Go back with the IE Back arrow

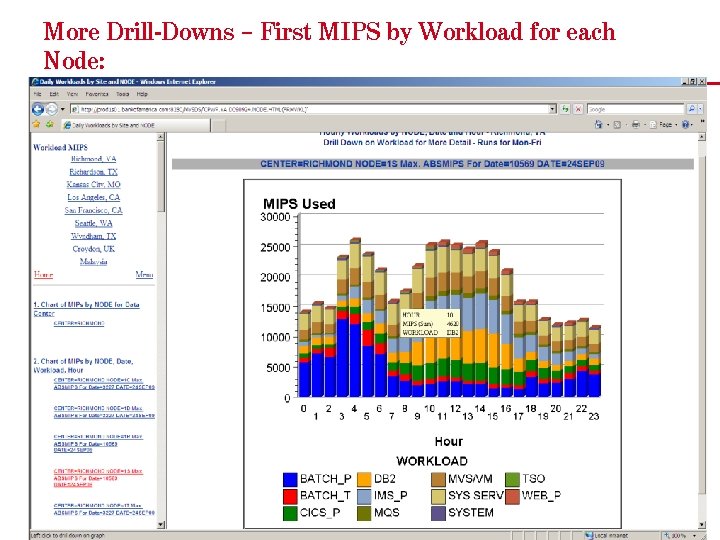(x=38, y=109)
